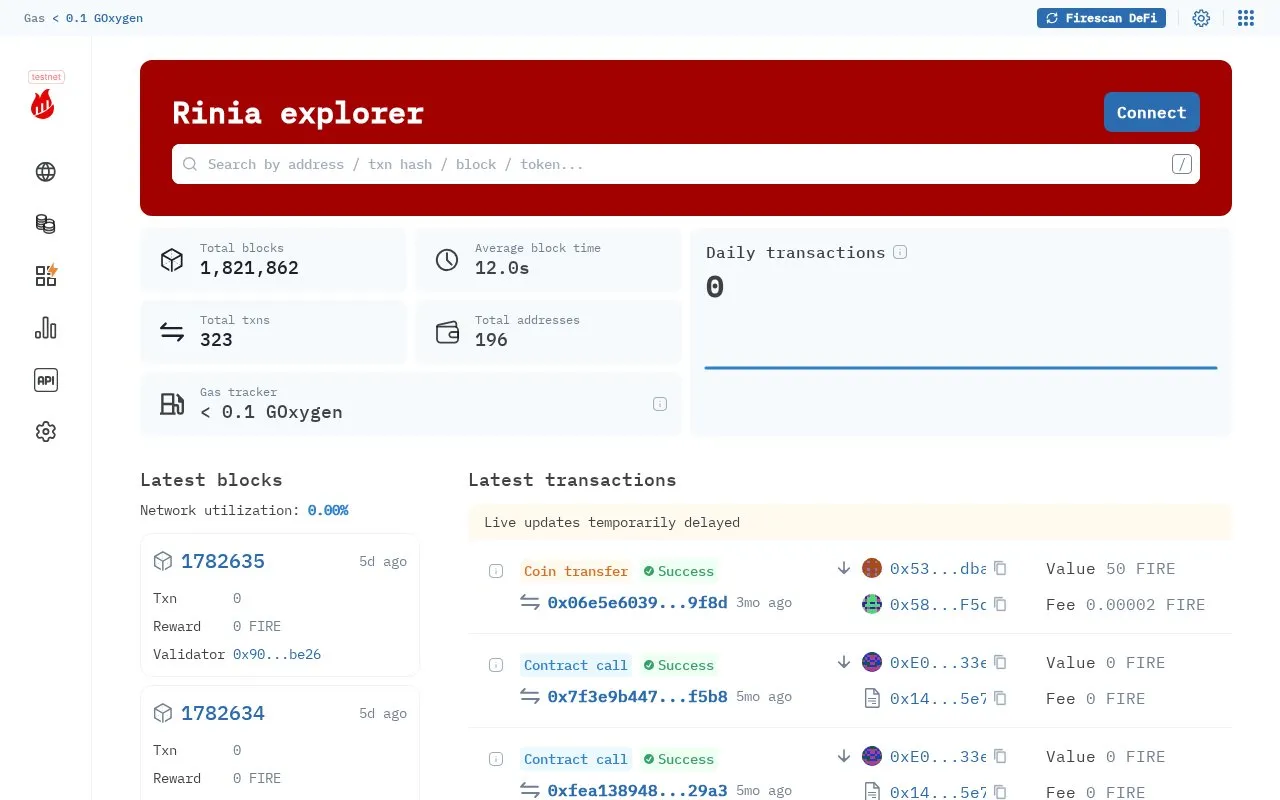The image size is (1280, 800).
Task: Click the Firescan DeFi button
Action: (x=1101, y=18)
